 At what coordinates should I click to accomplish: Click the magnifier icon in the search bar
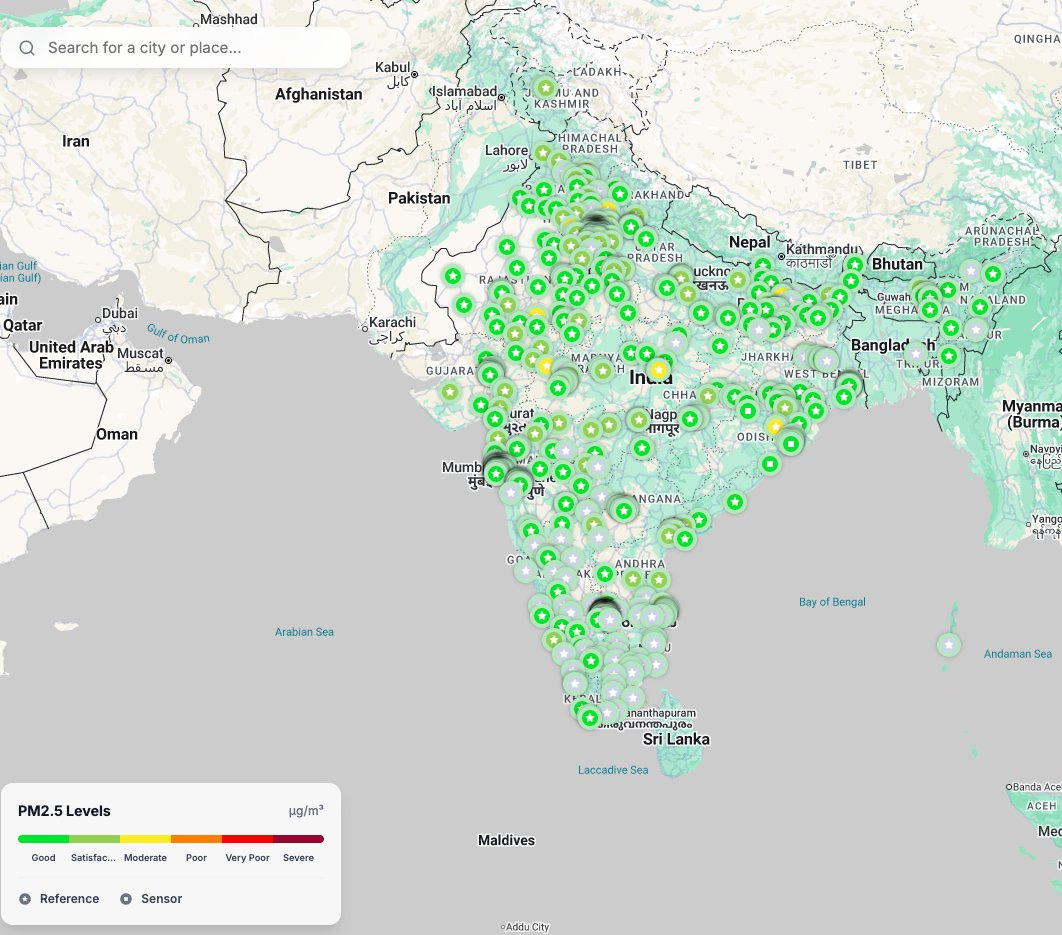(27, 48)
